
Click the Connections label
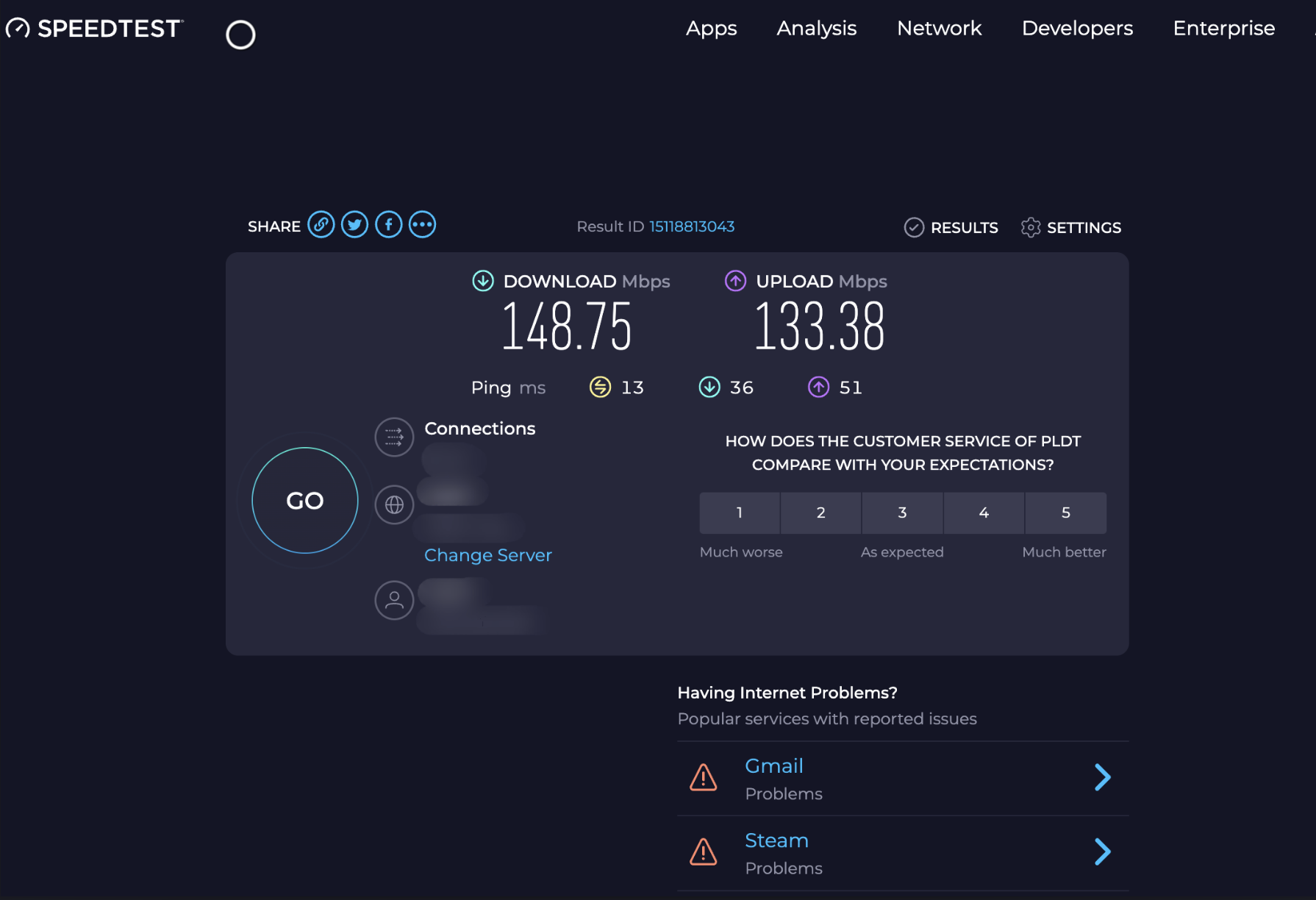tap(480, 429)
